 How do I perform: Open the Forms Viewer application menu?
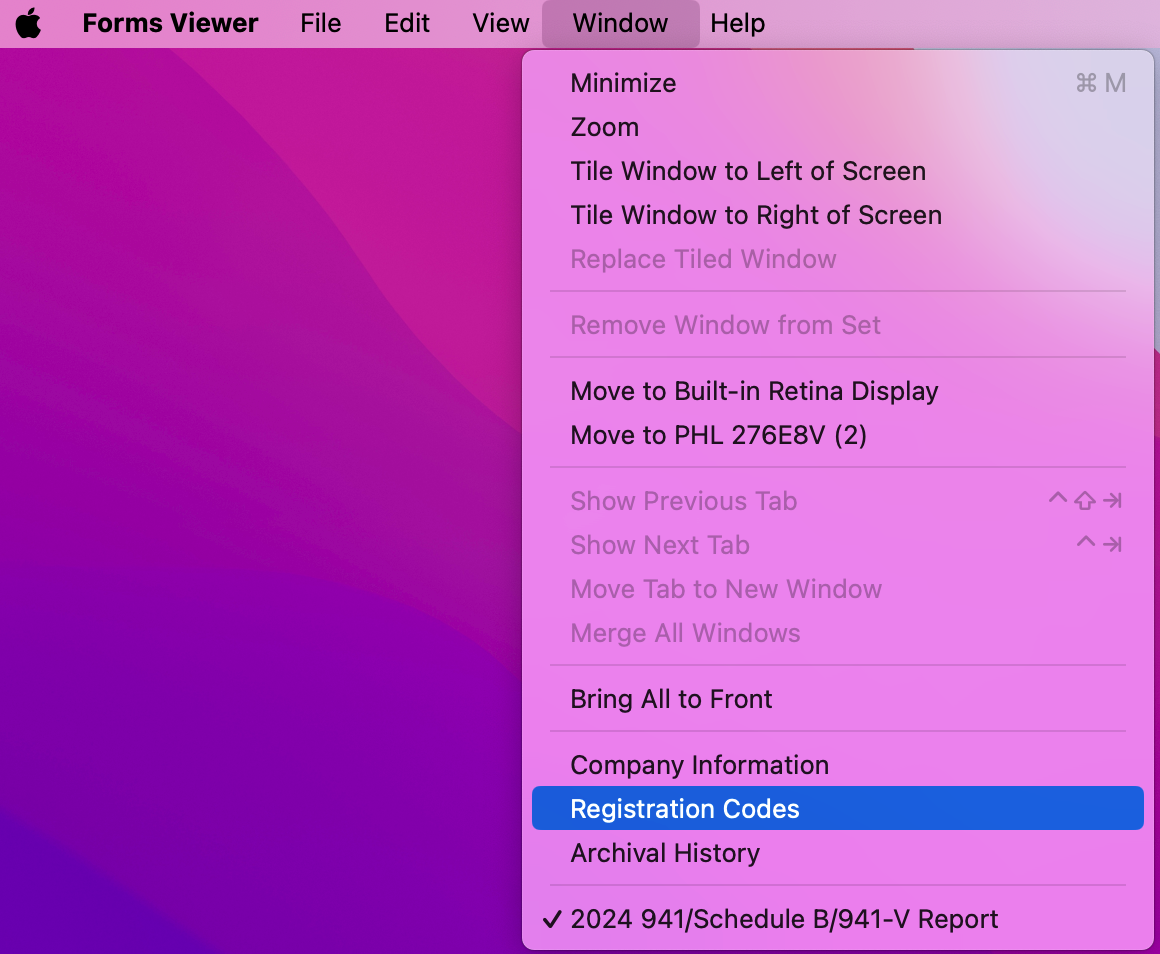170,23
